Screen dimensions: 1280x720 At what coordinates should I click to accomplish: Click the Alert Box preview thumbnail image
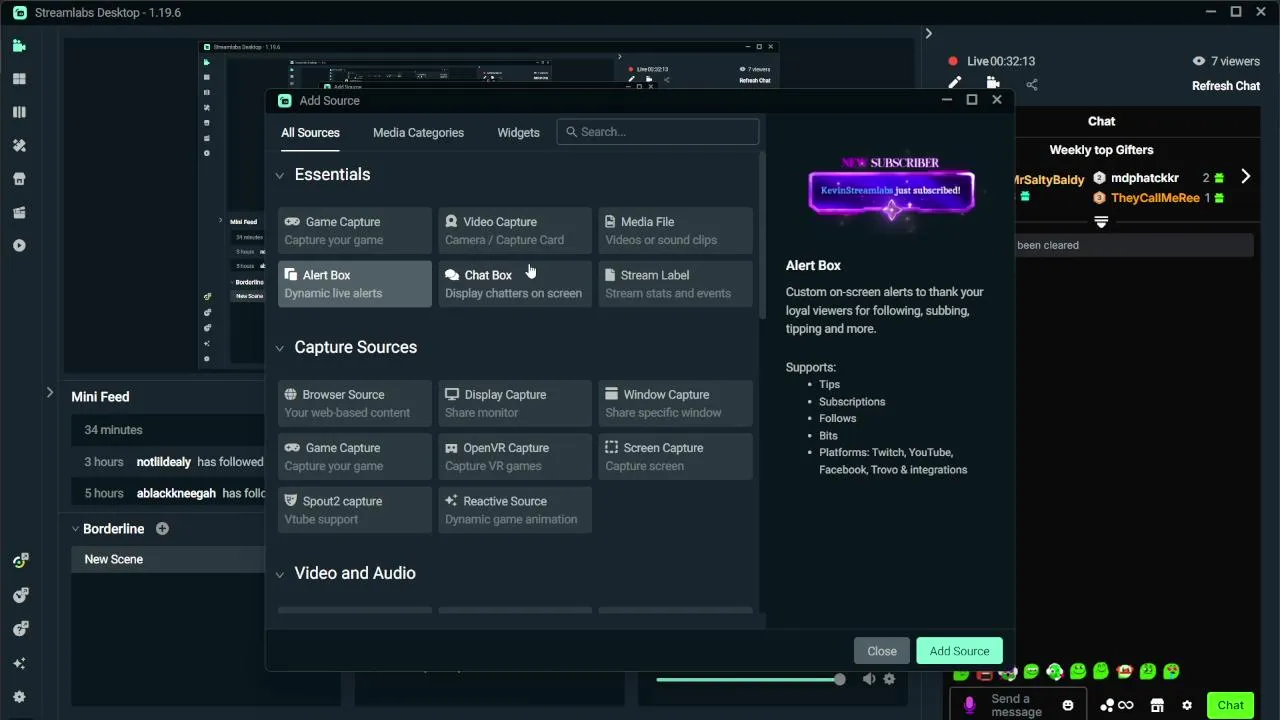point(891,189)
